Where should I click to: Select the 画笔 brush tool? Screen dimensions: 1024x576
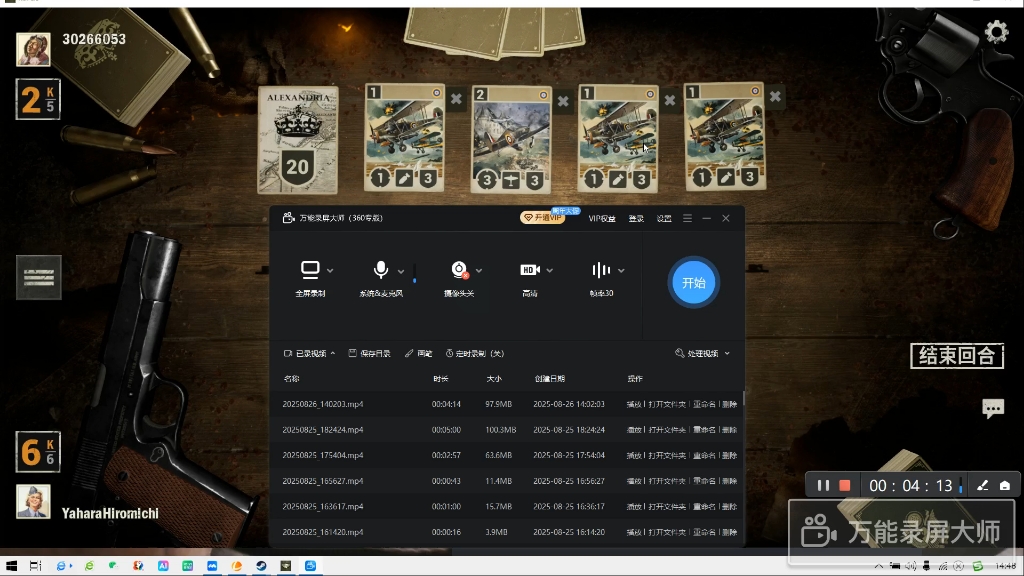(x=419, y=353)
